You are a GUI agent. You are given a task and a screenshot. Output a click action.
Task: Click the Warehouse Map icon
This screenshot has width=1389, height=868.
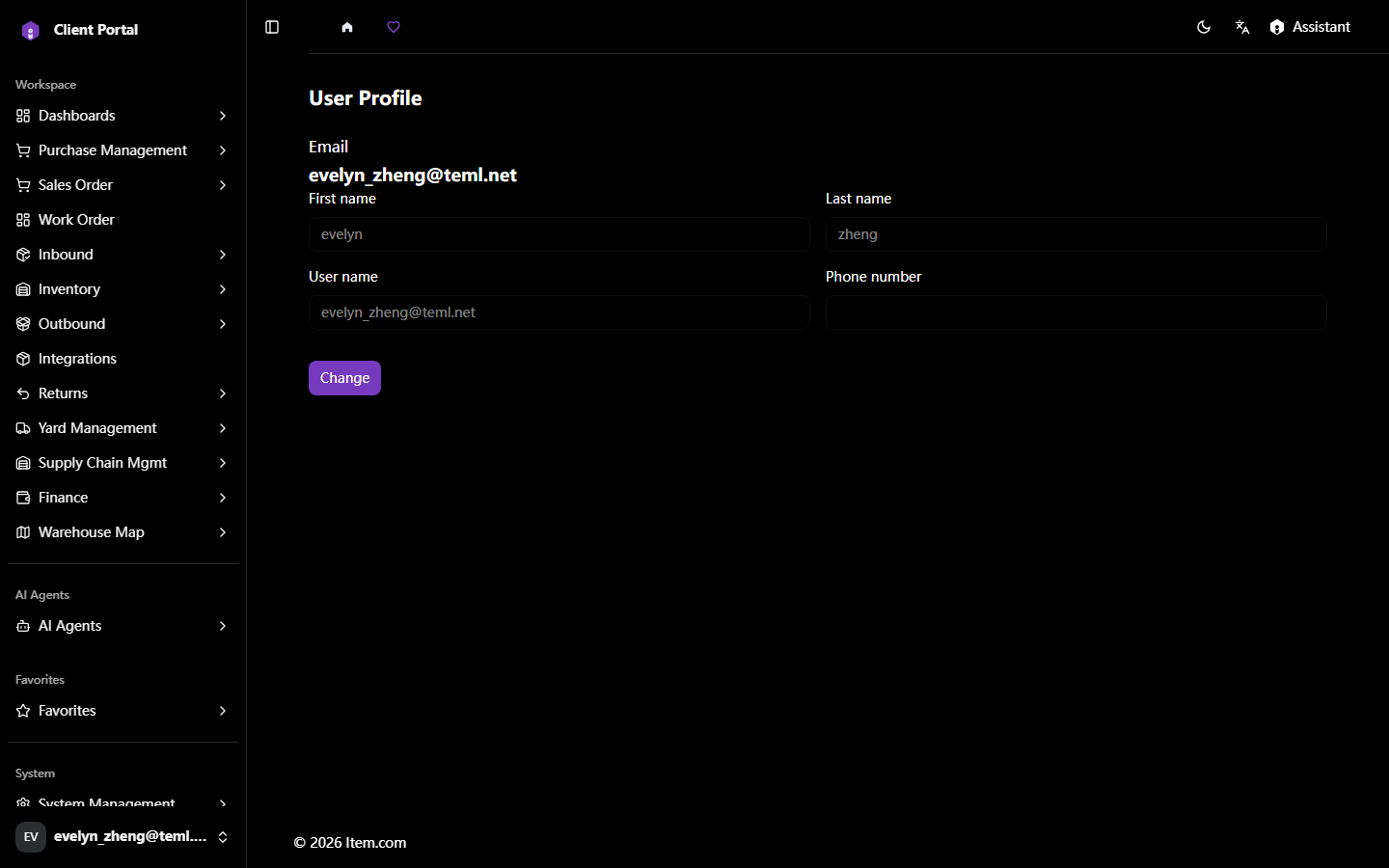click(x=23, y=532)
